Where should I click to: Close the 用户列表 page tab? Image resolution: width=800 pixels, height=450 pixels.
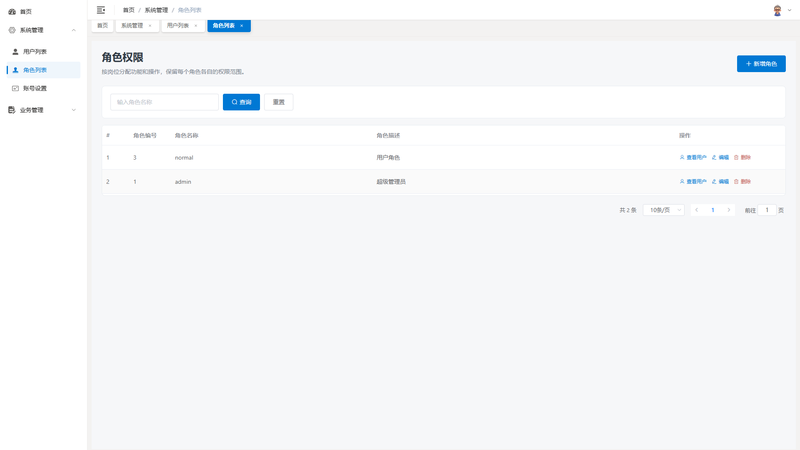coord(196,26)
